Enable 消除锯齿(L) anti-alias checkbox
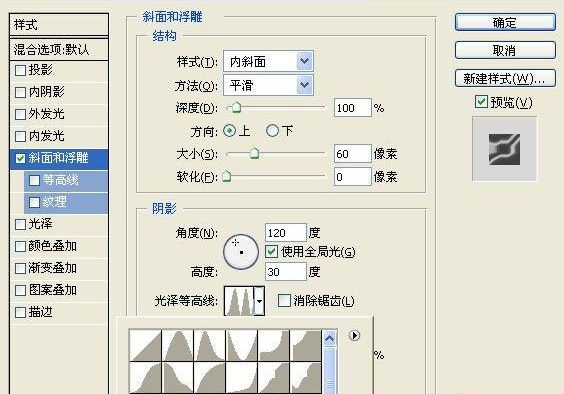564x394 pixels. point(284,300)
